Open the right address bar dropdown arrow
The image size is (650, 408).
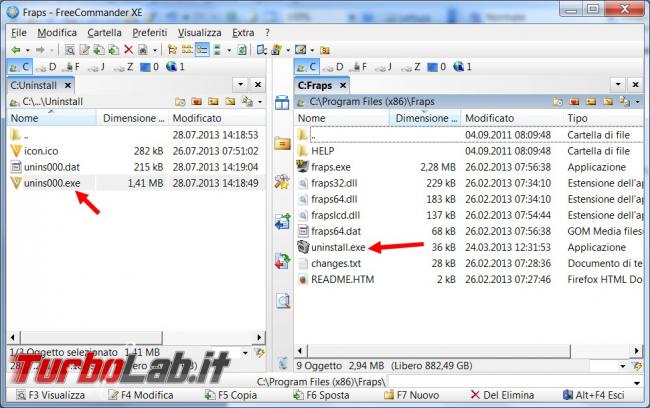(x=638, y=102)
